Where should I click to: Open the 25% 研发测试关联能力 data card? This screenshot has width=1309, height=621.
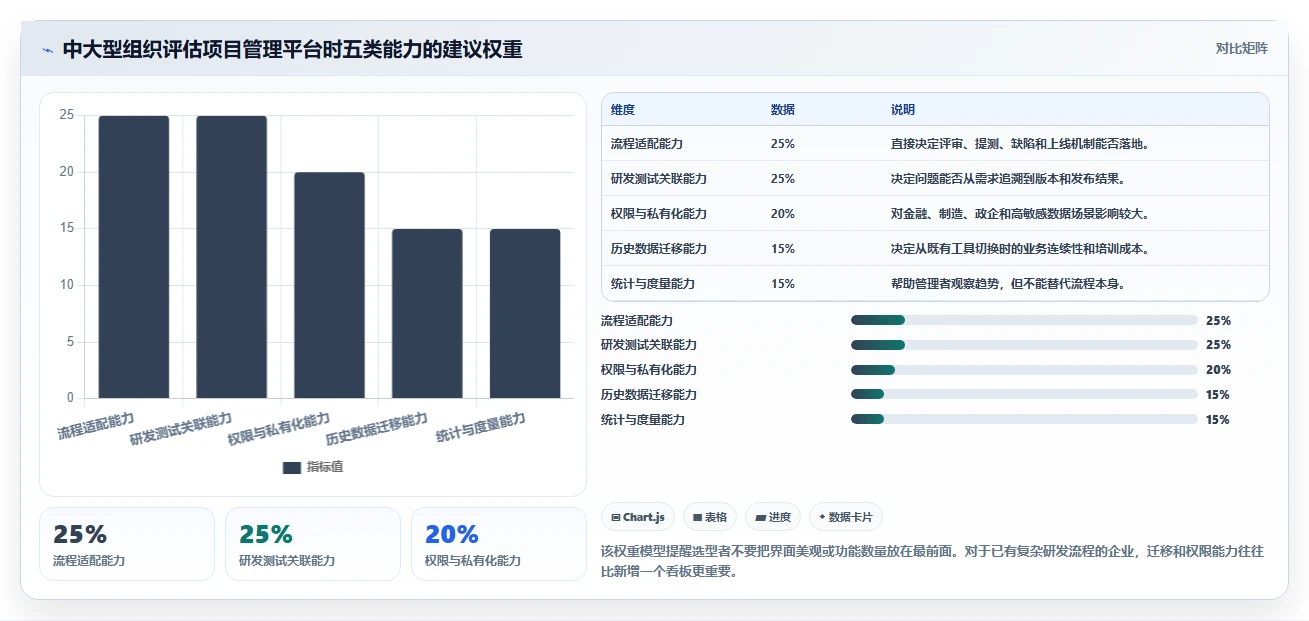click(313, 544)
